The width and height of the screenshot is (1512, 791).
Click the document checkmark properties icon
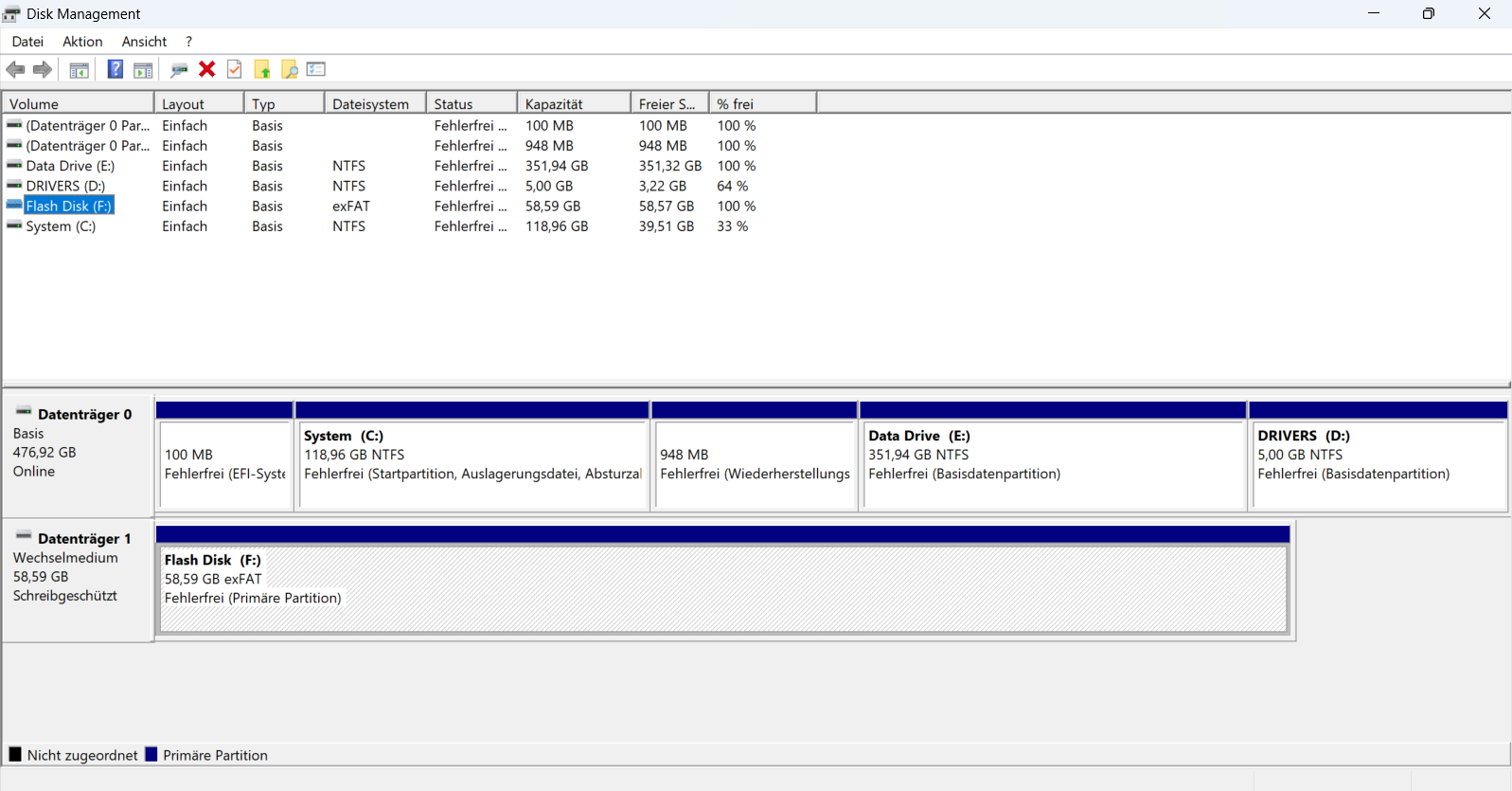(235, 69)
